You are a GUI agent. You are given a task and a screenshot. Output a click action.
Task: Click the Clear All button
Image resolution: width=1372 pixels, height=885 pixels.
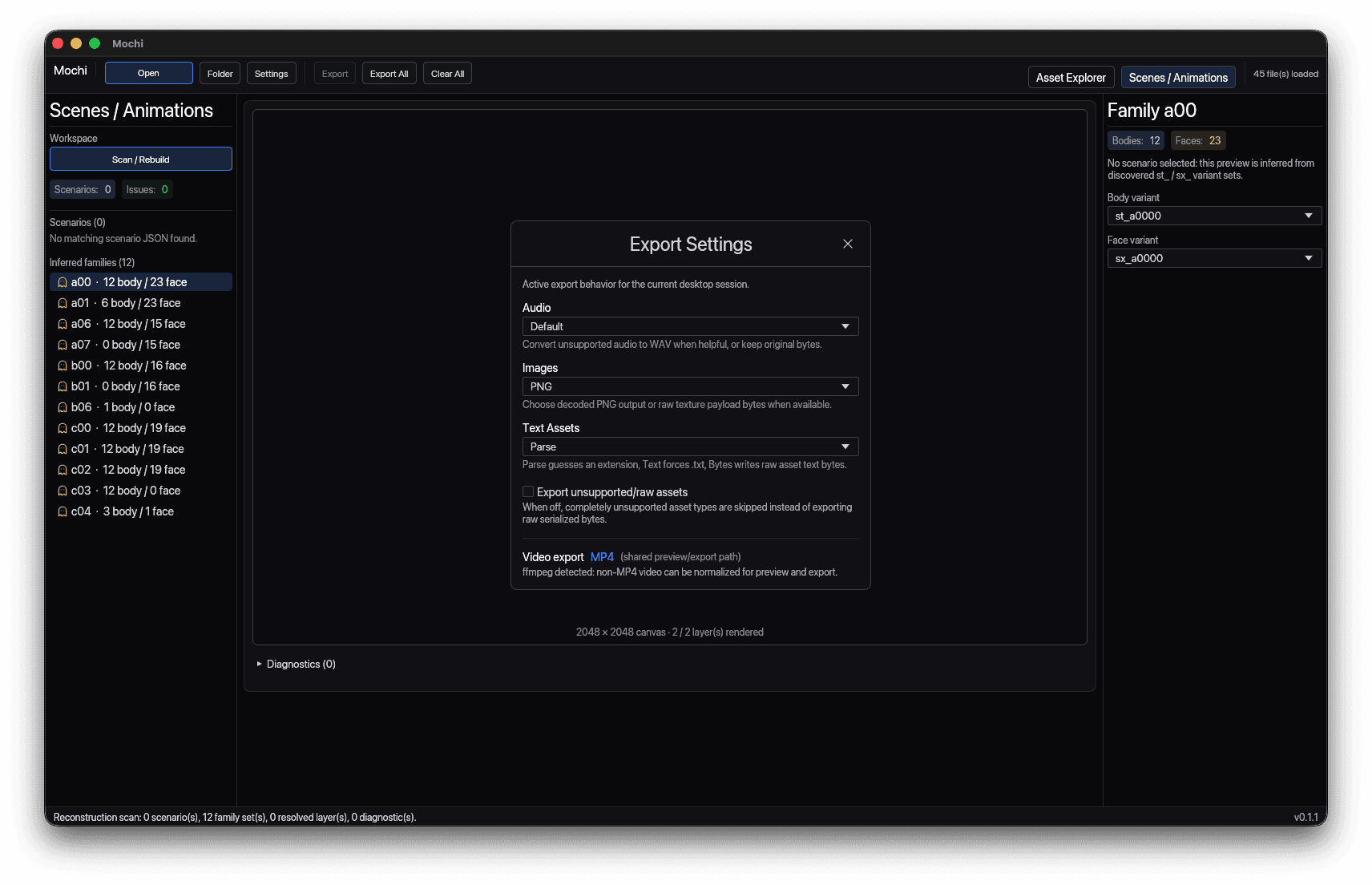click(447, 73)
